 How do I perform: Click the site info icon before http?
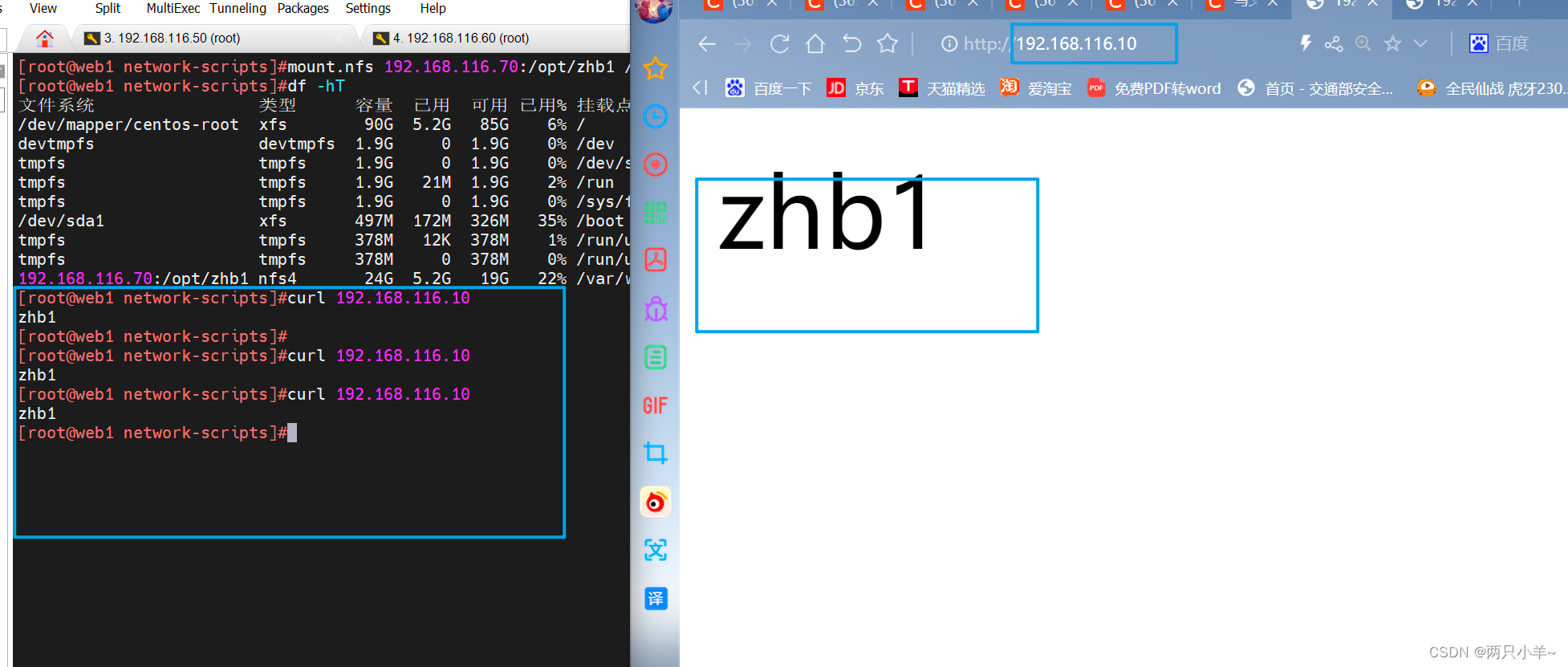[x=949, y=43]
